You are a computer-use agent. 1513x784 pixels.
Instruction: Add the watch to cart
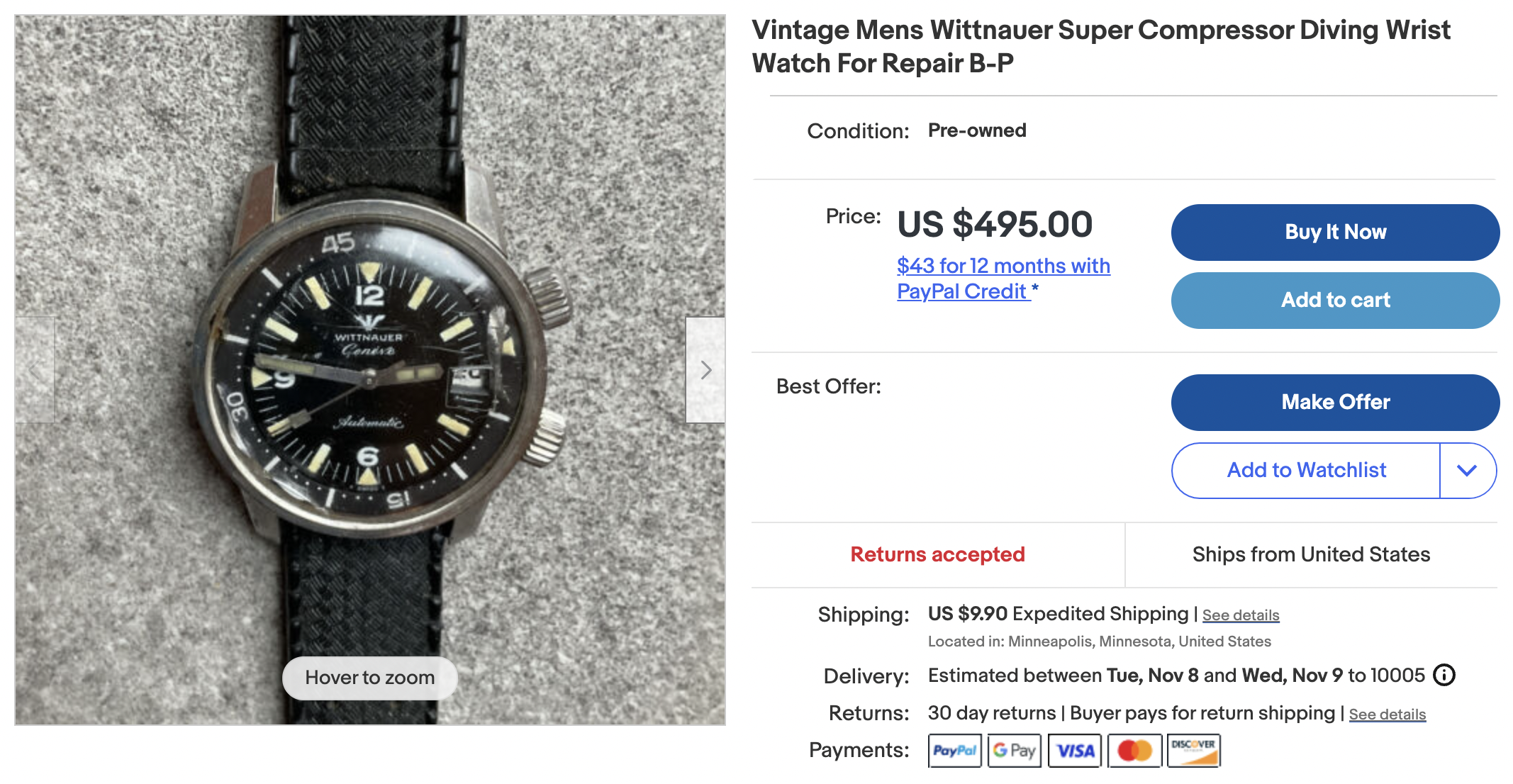[1335, 301]
